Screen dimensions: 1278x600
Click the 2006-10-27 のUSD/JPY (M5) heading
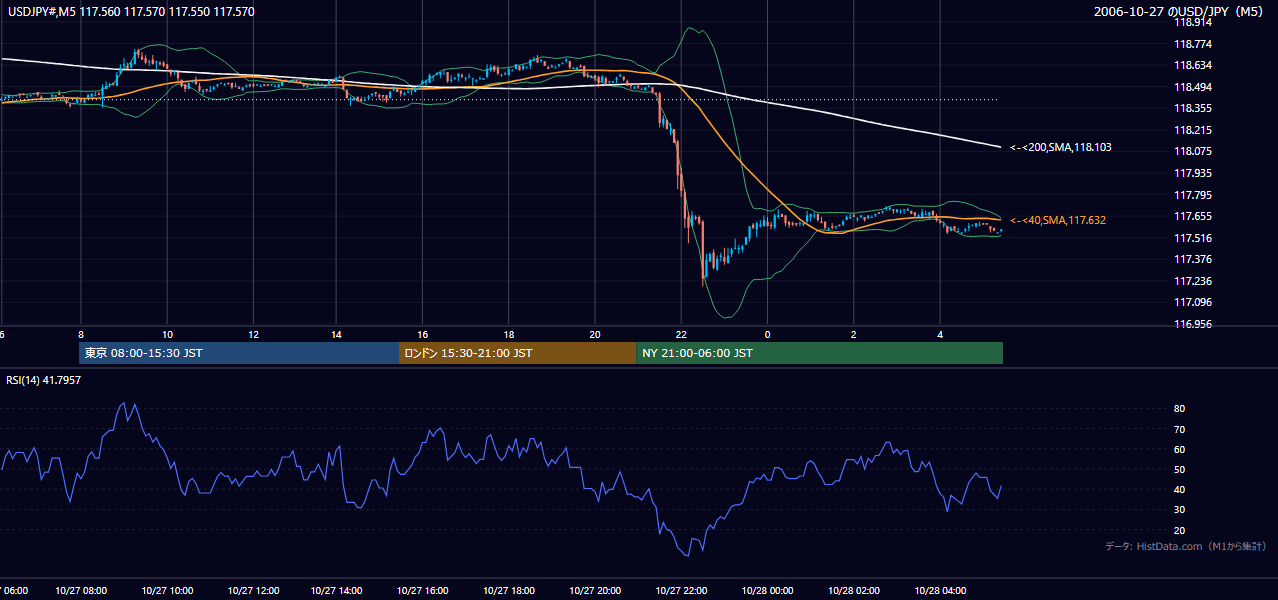[1180, 11]
